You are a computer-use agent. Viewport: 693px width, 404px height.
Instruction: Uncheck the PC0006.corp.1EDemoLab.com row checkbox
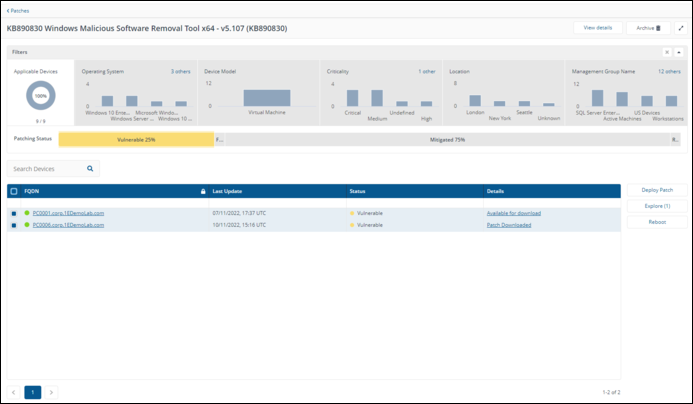tap(13, 225)
